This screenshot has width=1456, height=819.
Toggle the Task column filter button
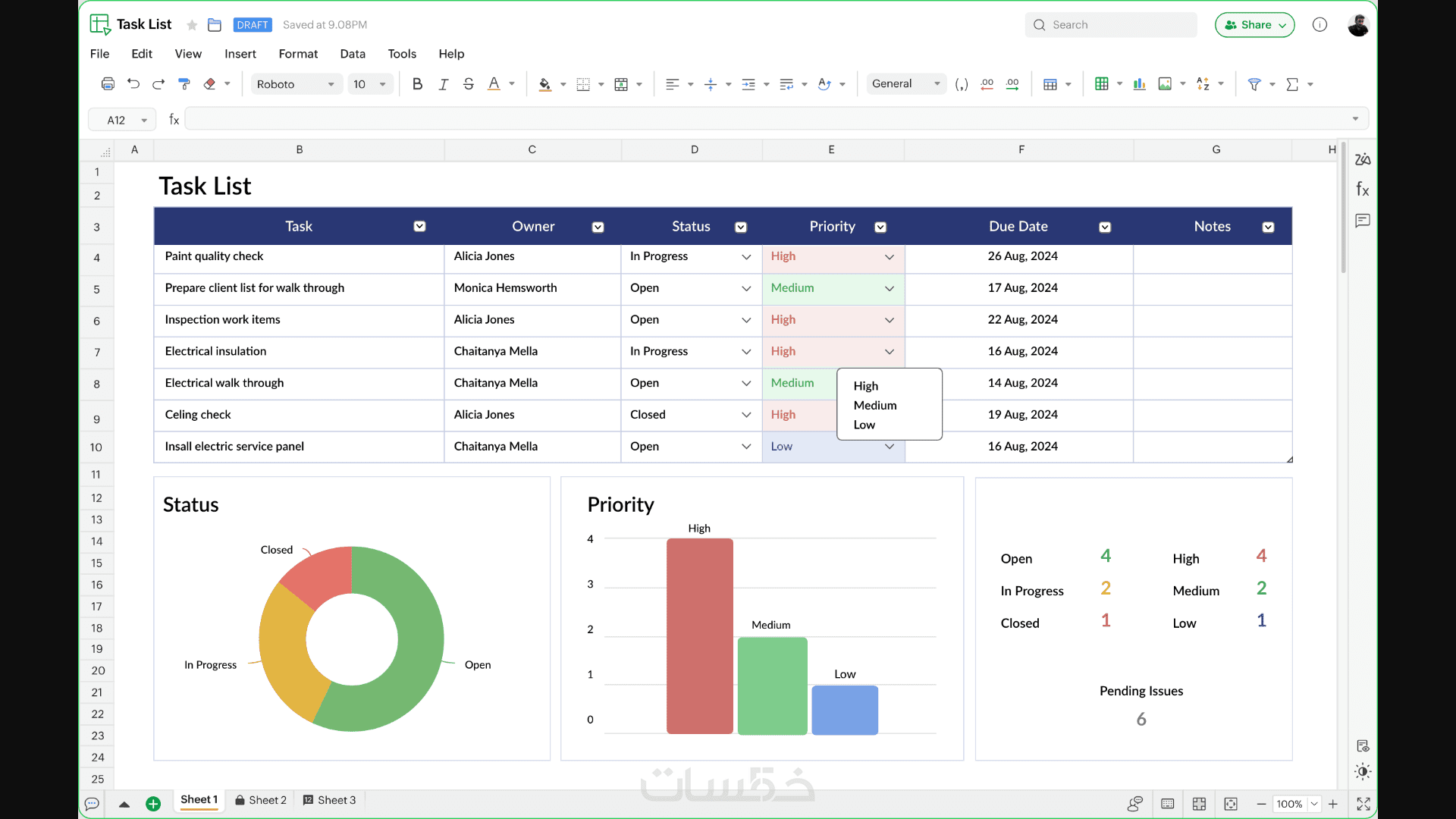point(419,227)
